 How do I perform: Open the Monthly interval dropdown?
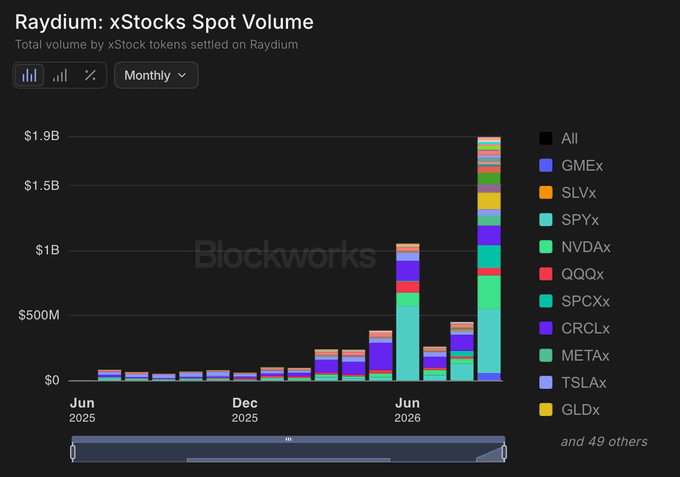(156, 75)
